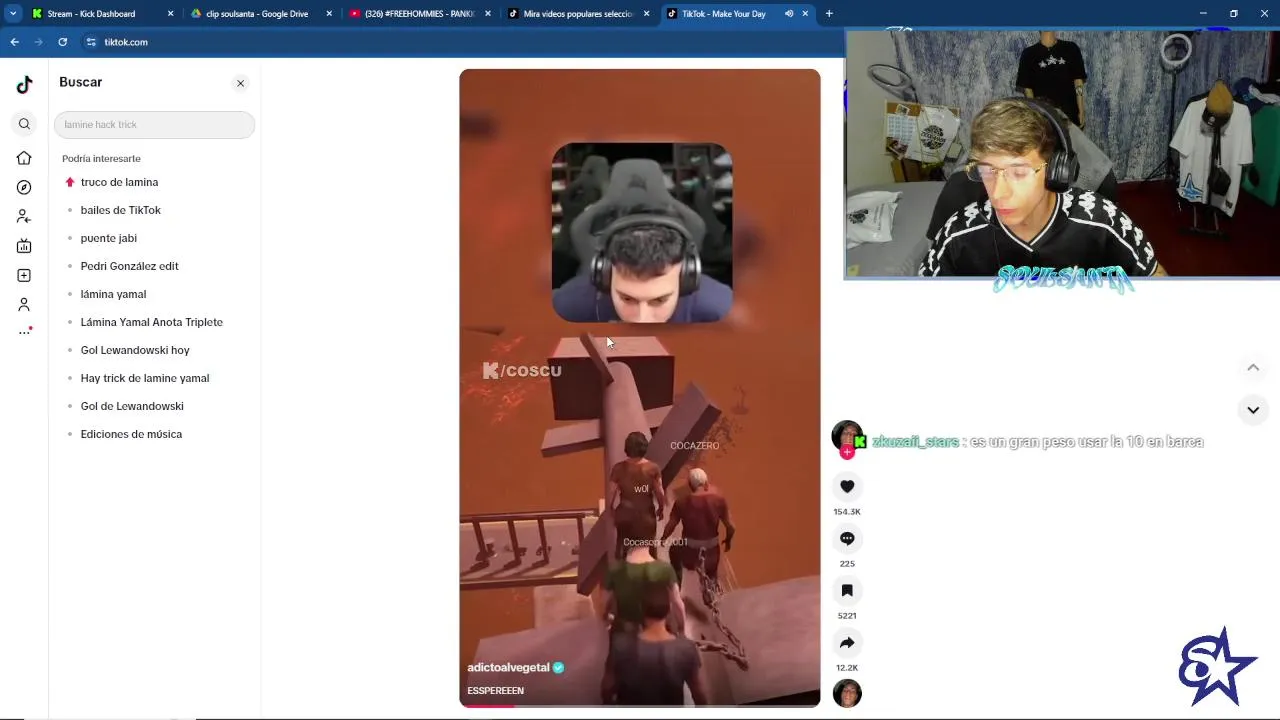The width and height of the screenshot is (1280, 720).
Task: Go to previous video with up chevron
Action: pos(1252,368)
